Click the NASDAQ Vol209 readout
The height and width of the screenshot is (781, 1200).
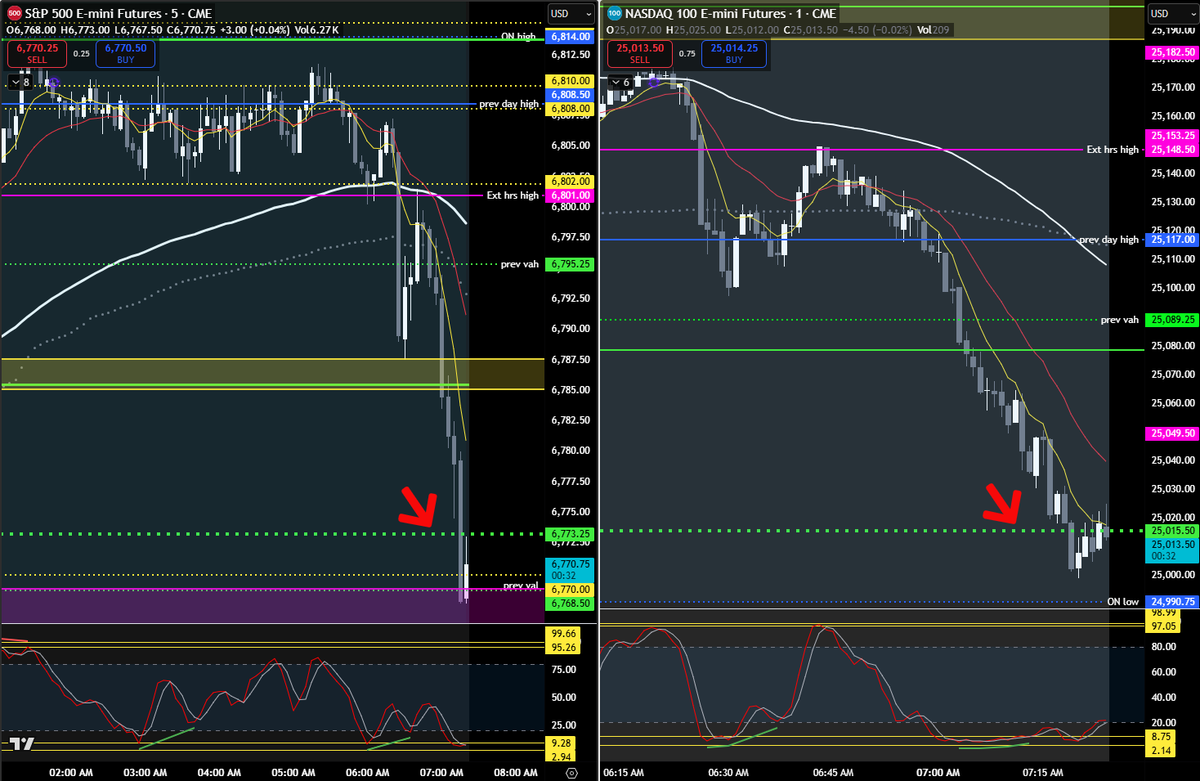933,30
